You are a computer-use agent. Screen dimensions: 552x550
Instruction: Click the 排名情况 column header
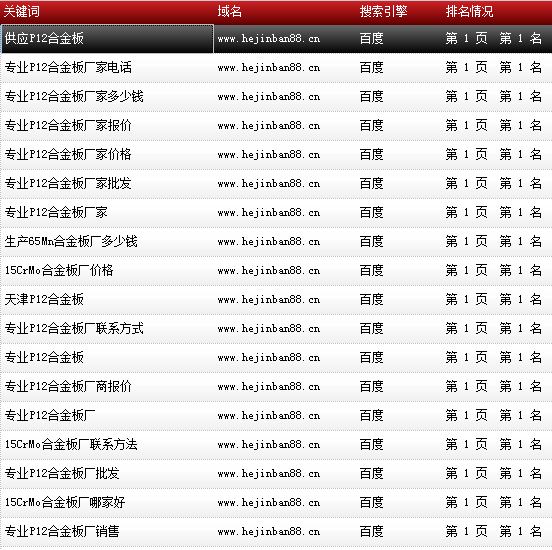point(469,12)
